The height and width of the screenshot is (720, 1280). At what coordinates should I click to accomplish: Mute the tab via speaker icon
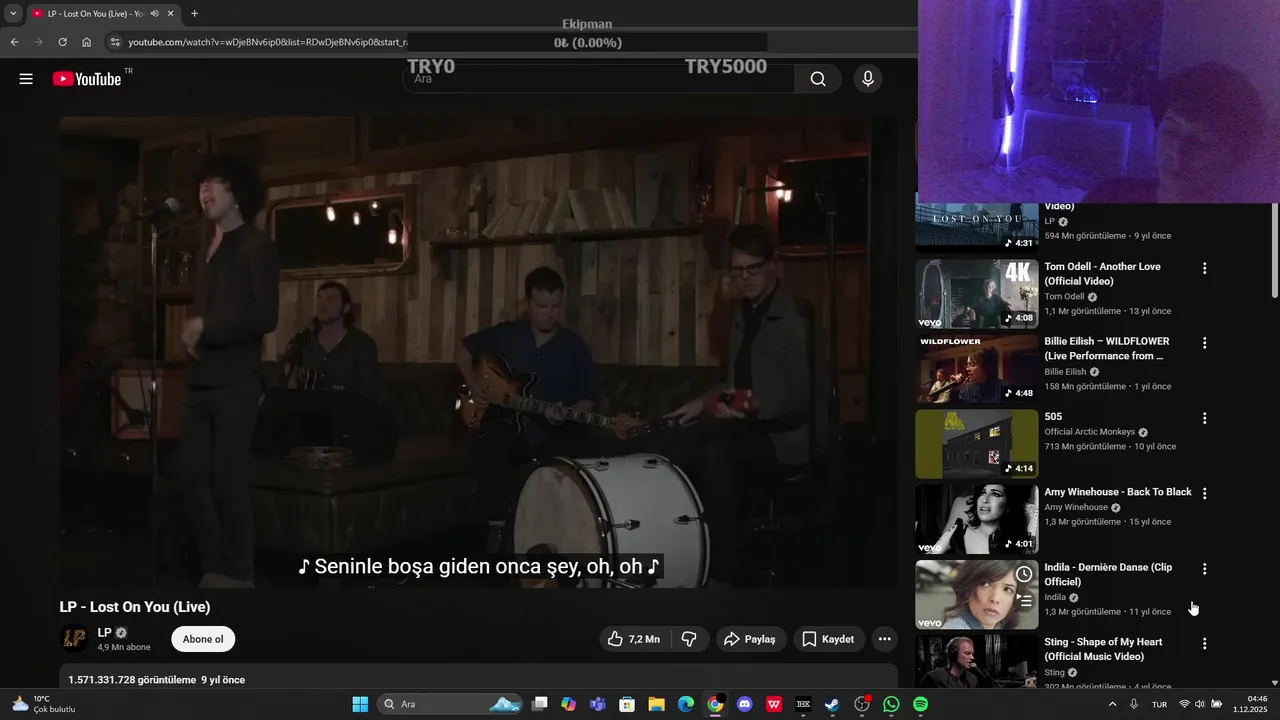click(154, 14)
